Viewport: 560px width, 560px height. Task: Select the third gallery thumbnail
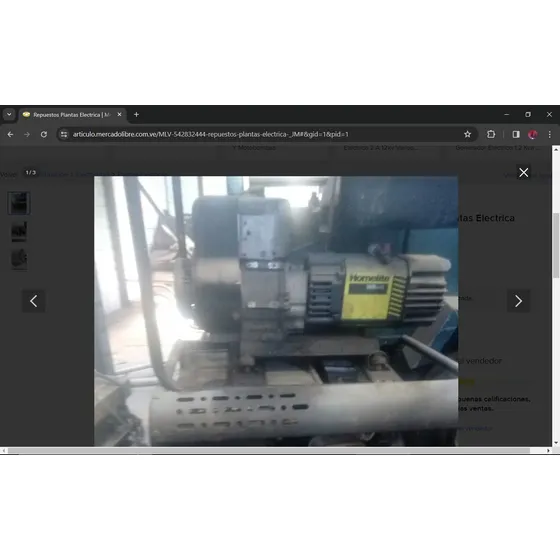coord(19,259)
